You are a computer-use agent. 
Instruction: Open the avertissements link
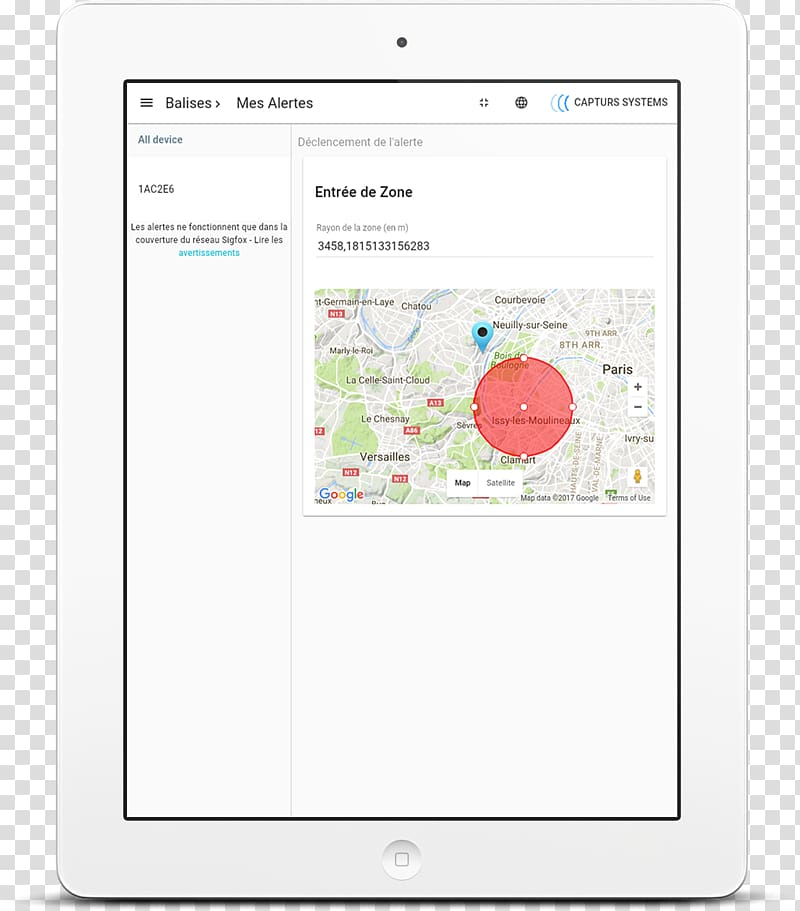tap(209, 253)
